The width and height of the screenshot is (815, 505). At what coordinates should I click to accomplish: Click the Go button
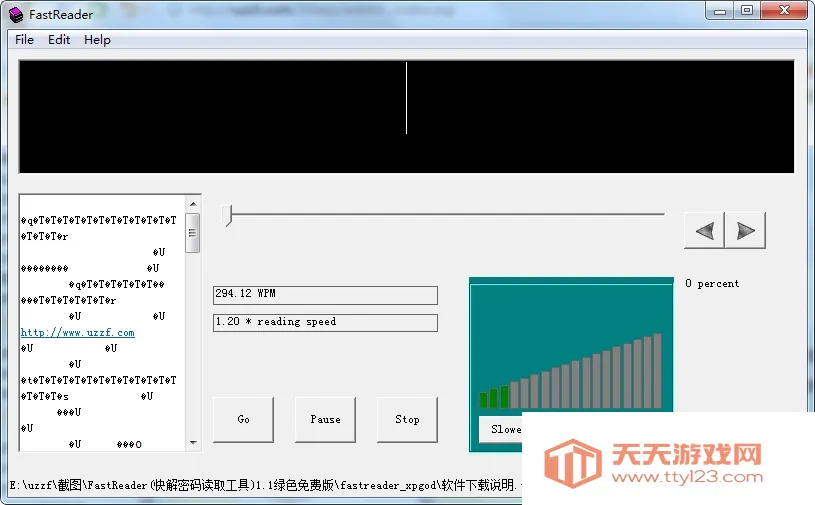(x=243, y=420)
